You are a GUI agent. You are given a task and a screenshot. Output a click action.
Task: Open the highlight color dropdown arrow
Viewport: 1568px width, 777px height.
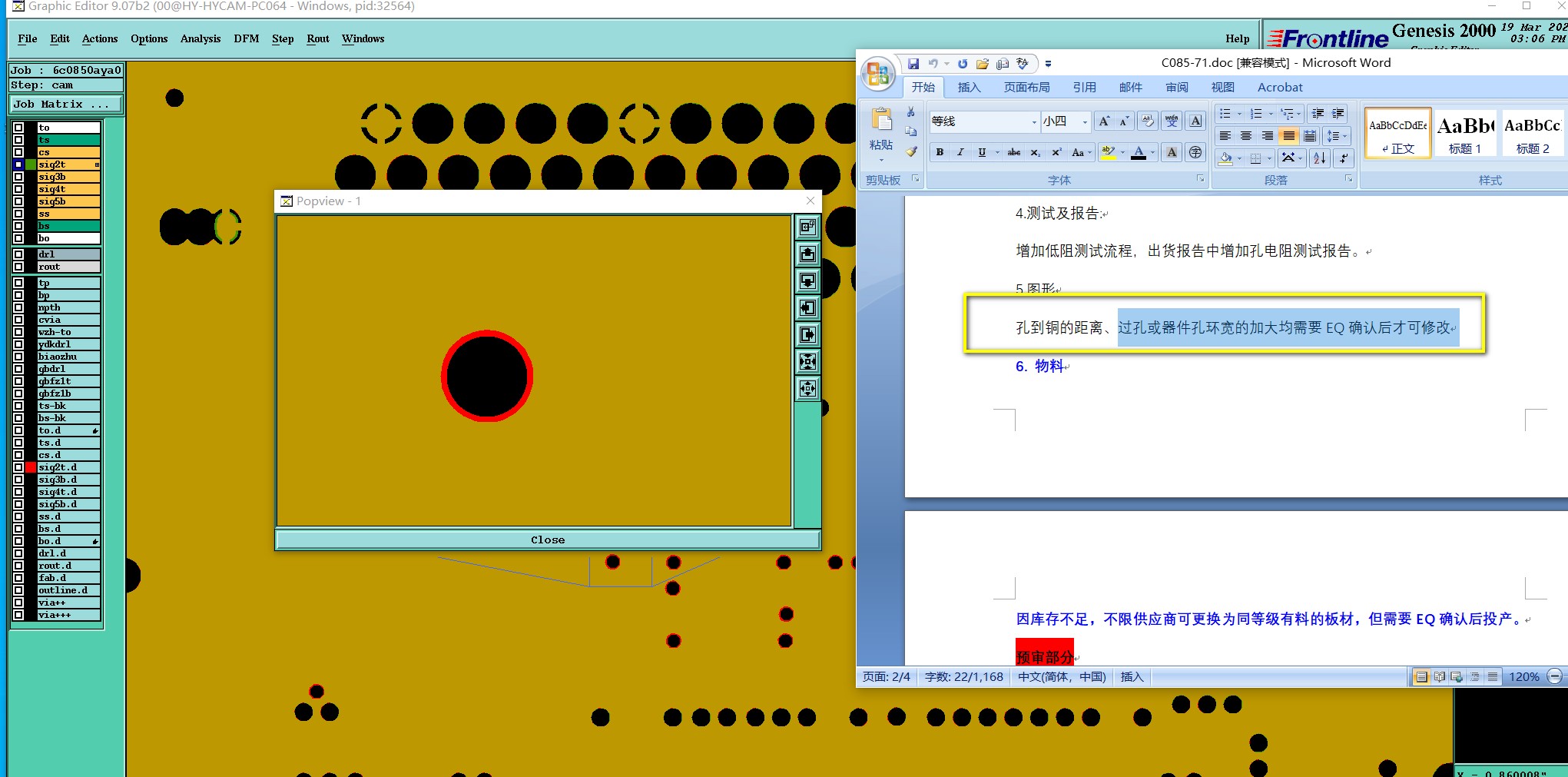click(1122, 152)
